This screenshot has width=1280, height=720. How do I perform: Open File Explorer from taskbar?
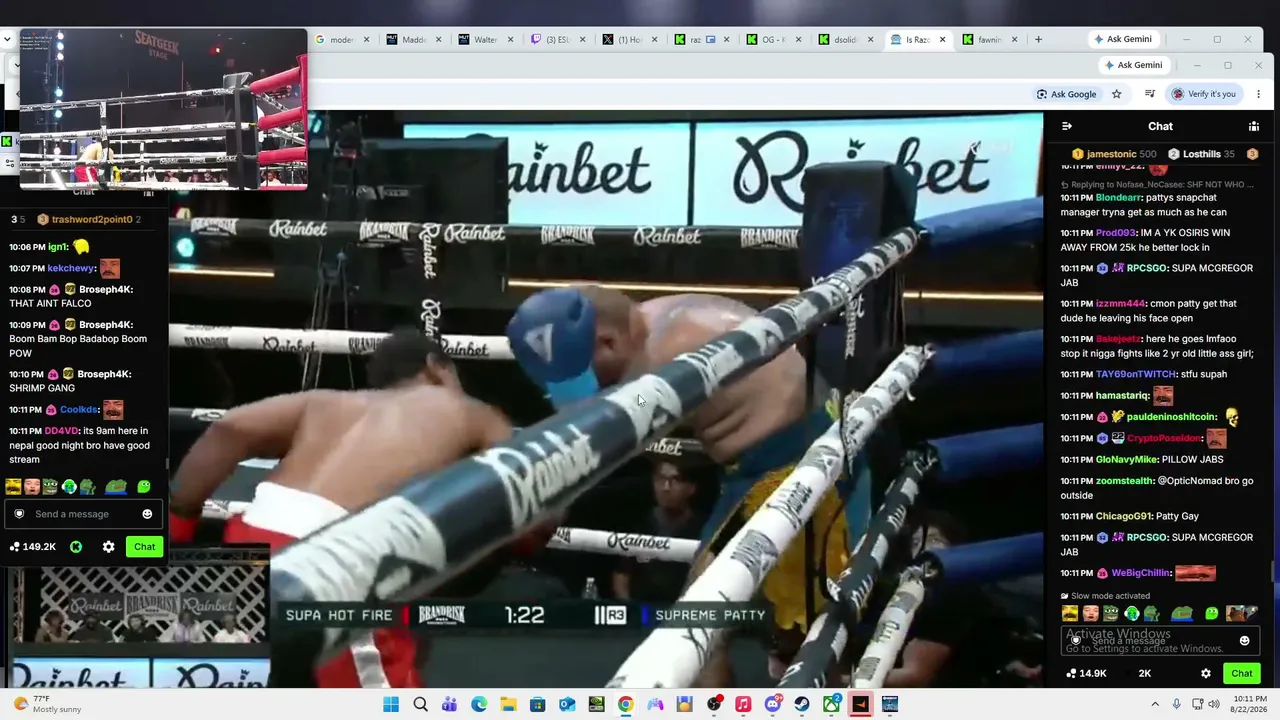508,704
